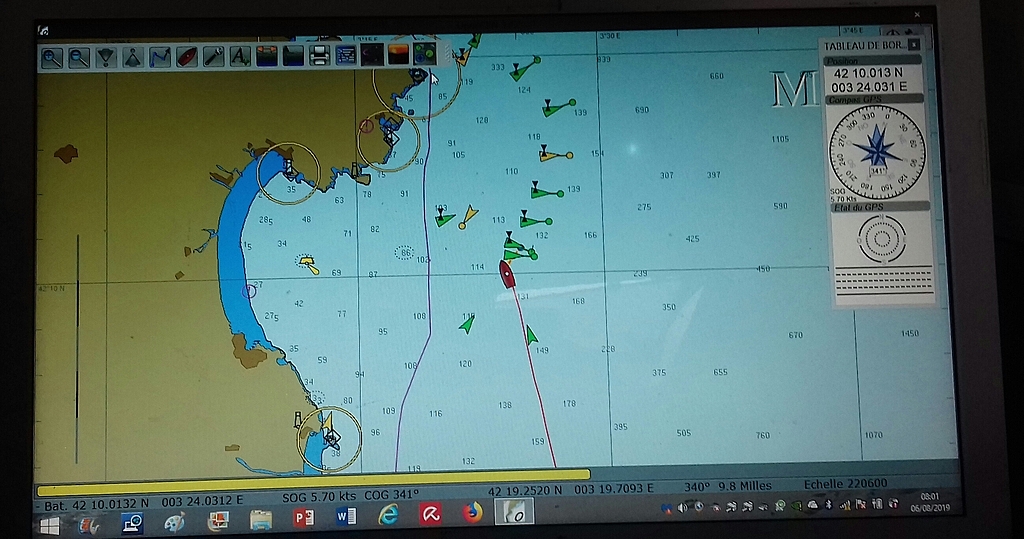1024x539 pixels.
Task: Click Echelle 220600 scale readout
Action: (x=845, y=484)
